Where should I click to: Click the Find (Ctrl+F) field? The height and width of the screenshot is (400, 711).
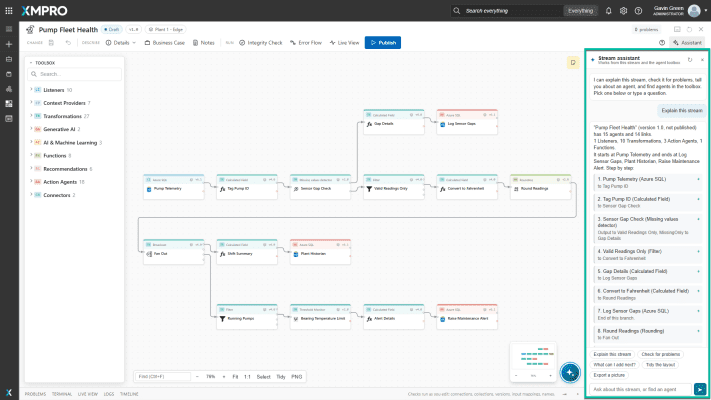(163, 376)
